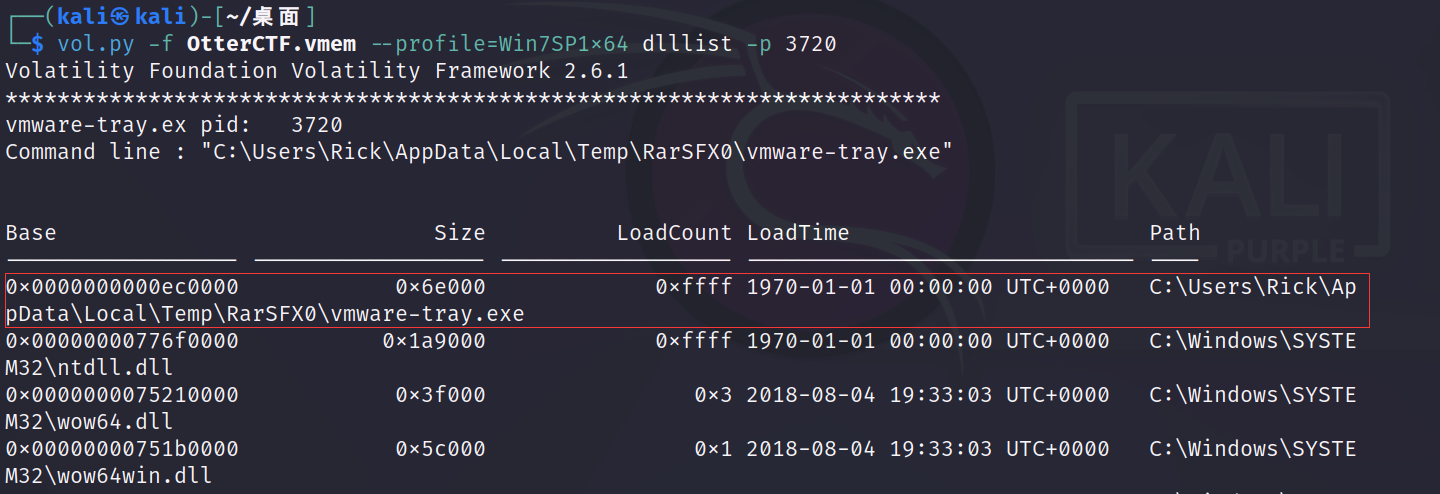The image size is (1440, 494).
Task: Click the Size column header
Action: click(x=459, y=233)
